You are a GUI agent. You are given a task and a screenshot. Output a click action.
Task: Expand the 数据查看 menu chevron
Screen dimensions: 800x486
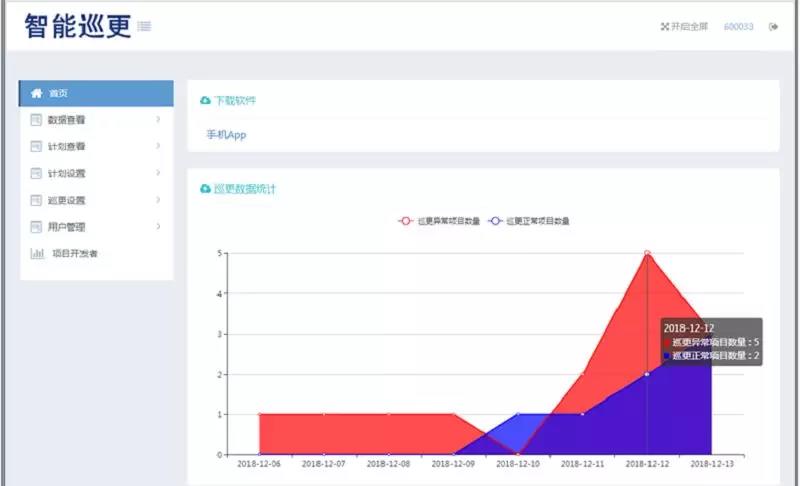click(x=158, y=119)
